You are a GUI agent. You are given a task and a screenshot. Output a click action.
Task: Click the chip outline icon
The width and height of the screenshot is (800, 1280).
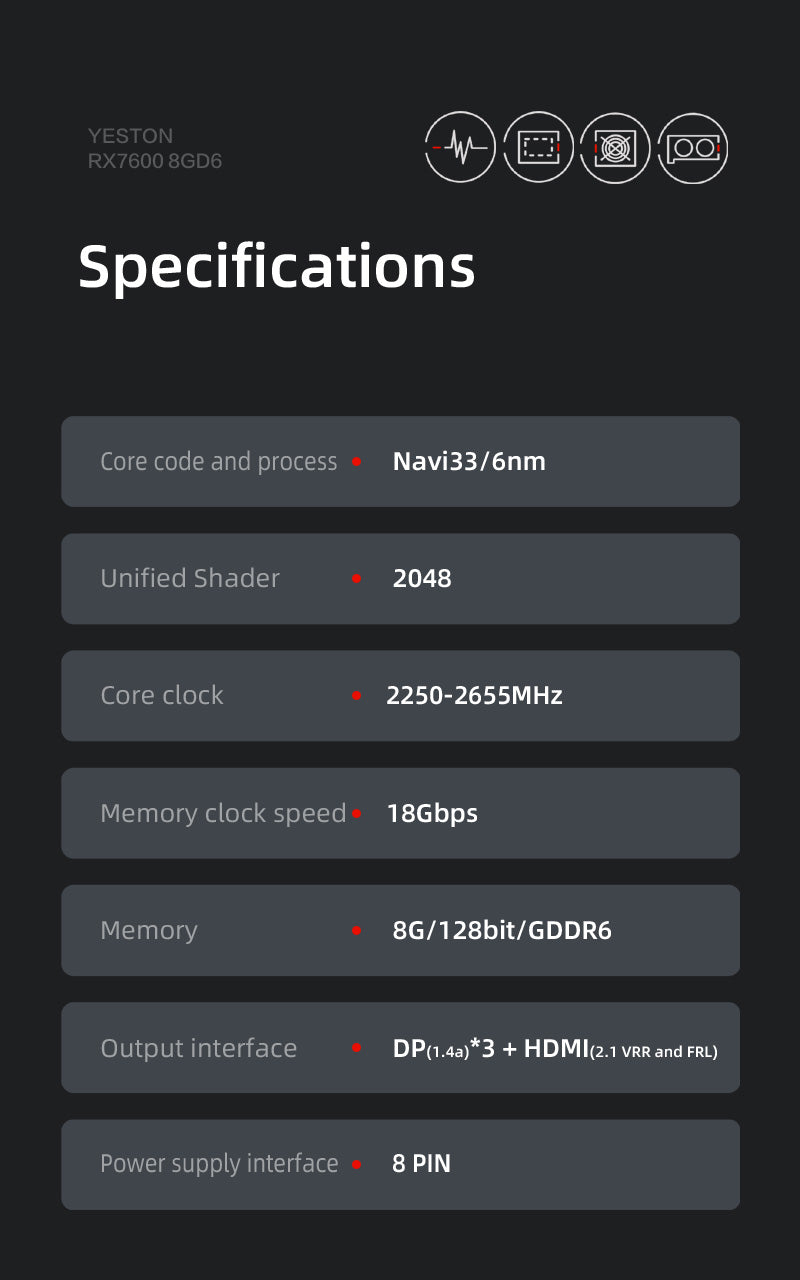[538, 148]
